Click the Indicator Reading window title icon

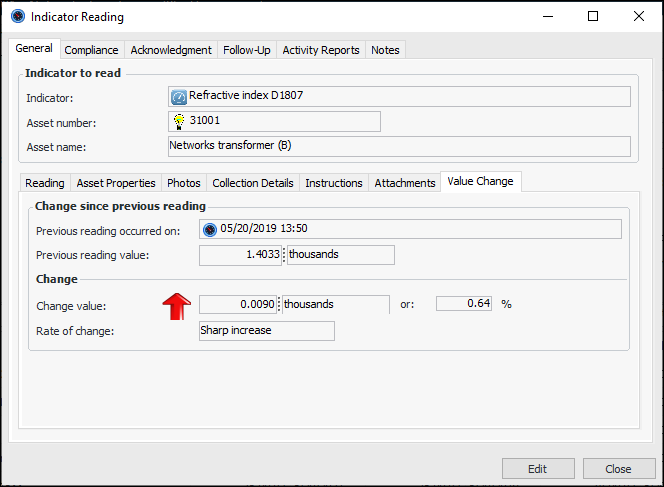click(17, 16)
